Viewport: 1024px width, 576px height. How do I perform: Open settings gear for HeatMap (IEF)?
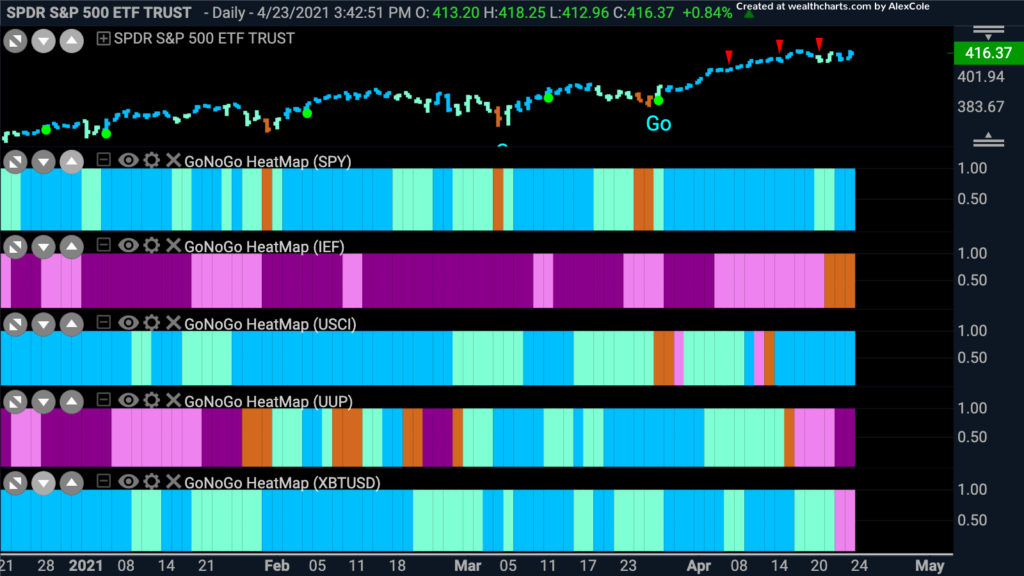click(x=152, y=245)
